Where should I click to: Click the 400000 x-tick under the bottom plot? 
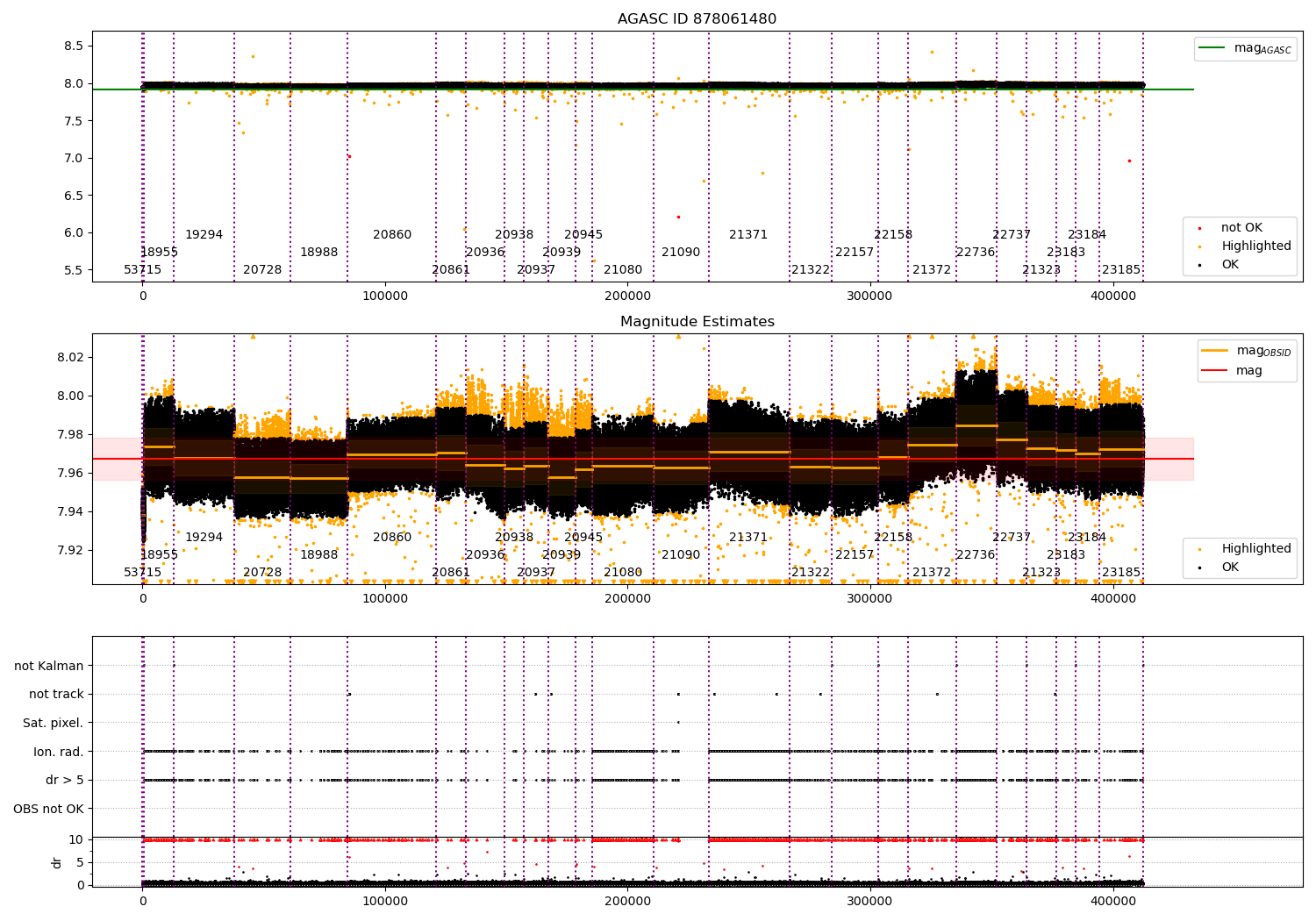[1112, 901]
